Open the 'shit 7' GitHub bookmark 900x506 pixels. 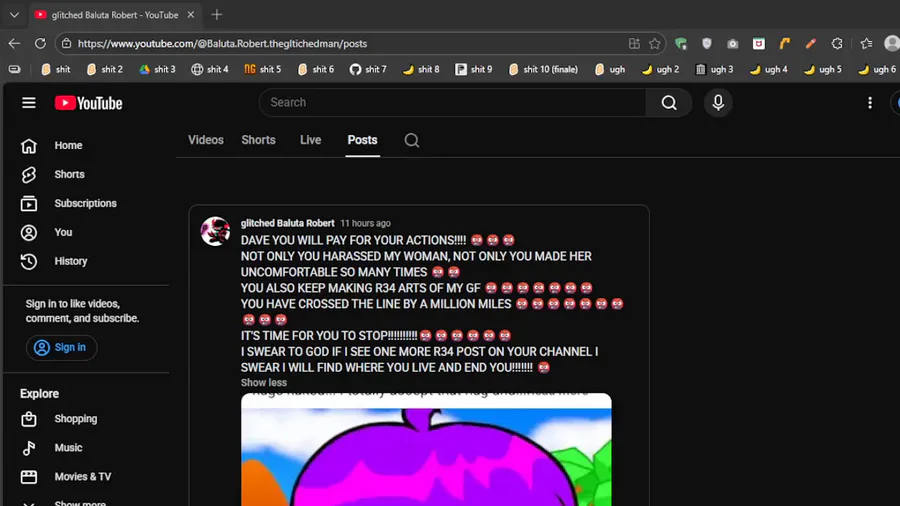coord(368,69)
